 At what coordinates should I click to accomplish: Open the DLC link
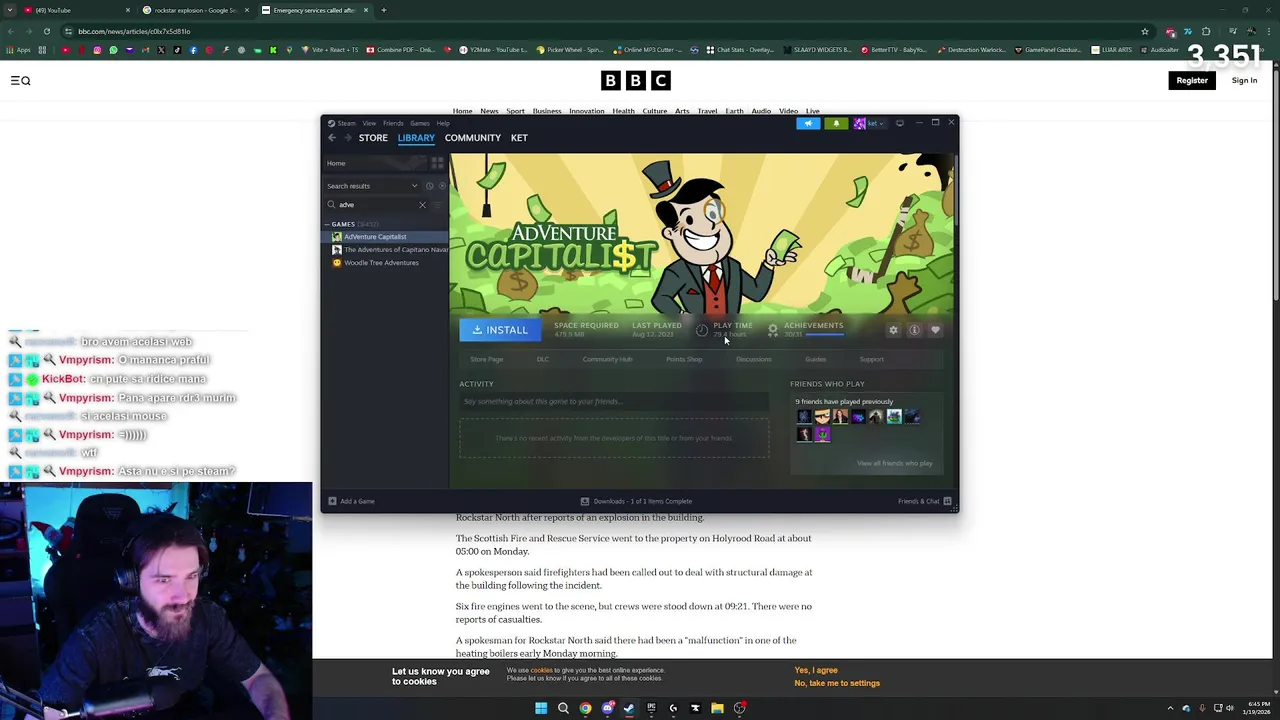point(542,360)
